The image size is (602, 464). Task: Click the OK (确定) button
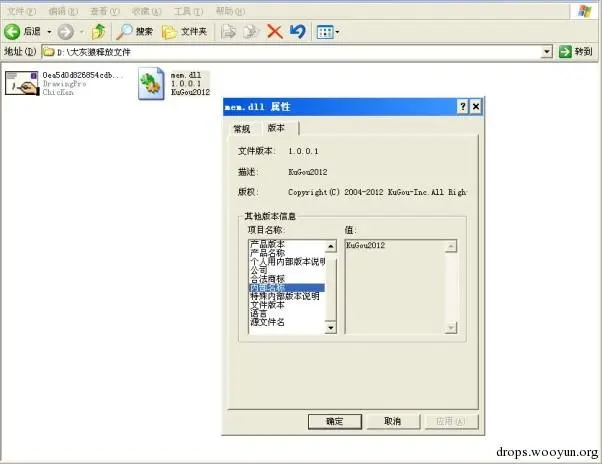[335, 421]
